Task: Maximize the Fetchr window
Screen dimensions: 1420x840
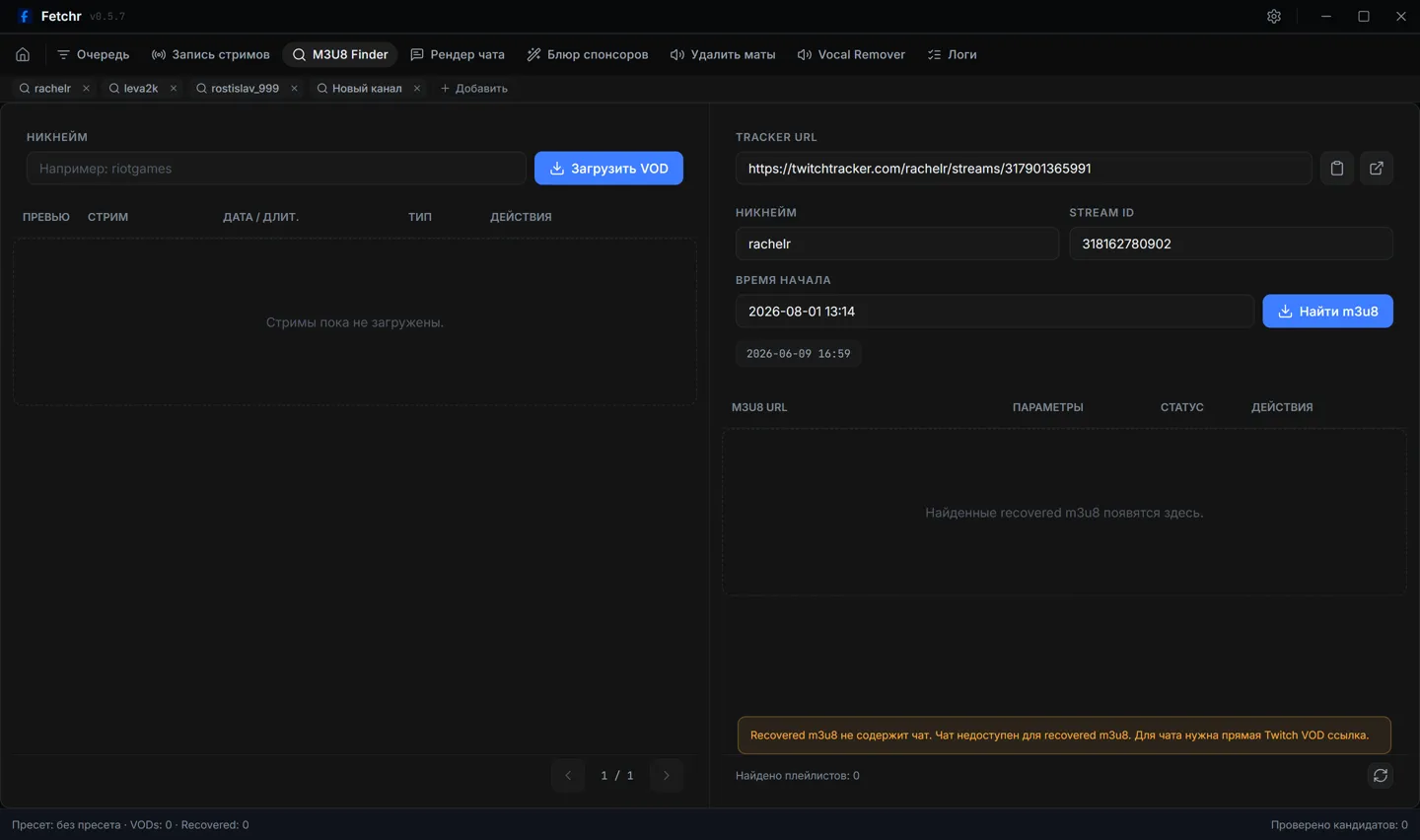Action: point(1364,17)
